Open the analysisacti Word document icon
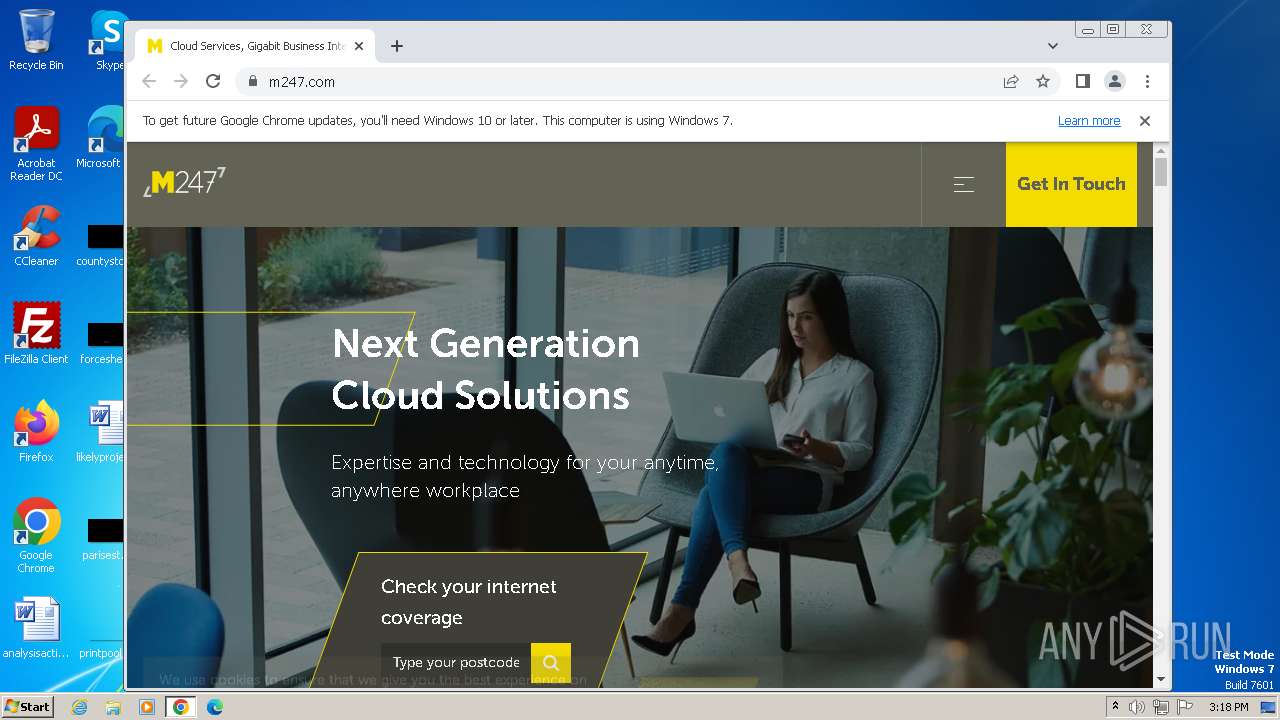Image resolution: width=1280 pixels, height=720 pixels. [36, 628]
